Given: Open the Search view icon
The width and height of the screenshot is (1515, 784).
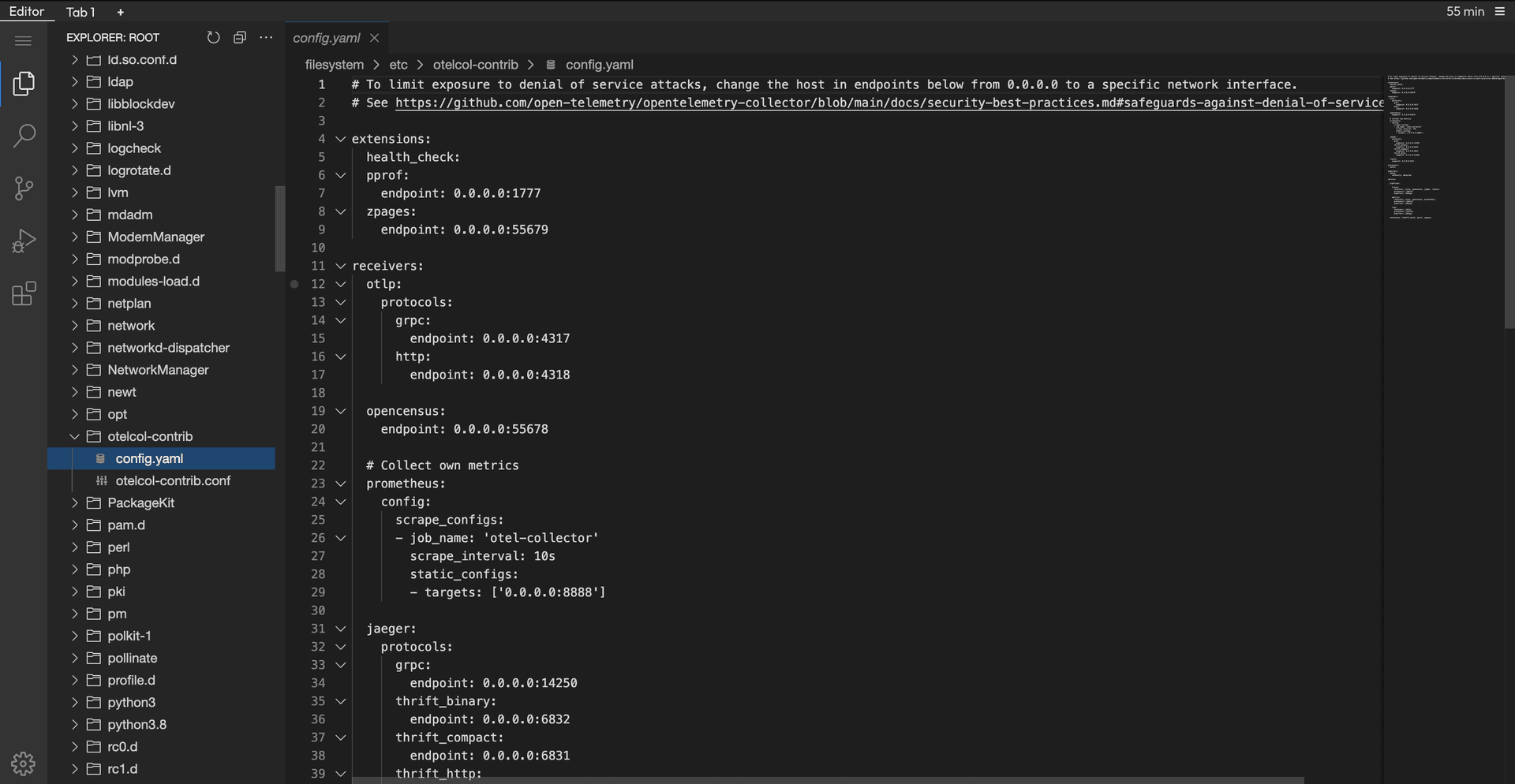Looking at the screenshot, I should tap(24, 136).
